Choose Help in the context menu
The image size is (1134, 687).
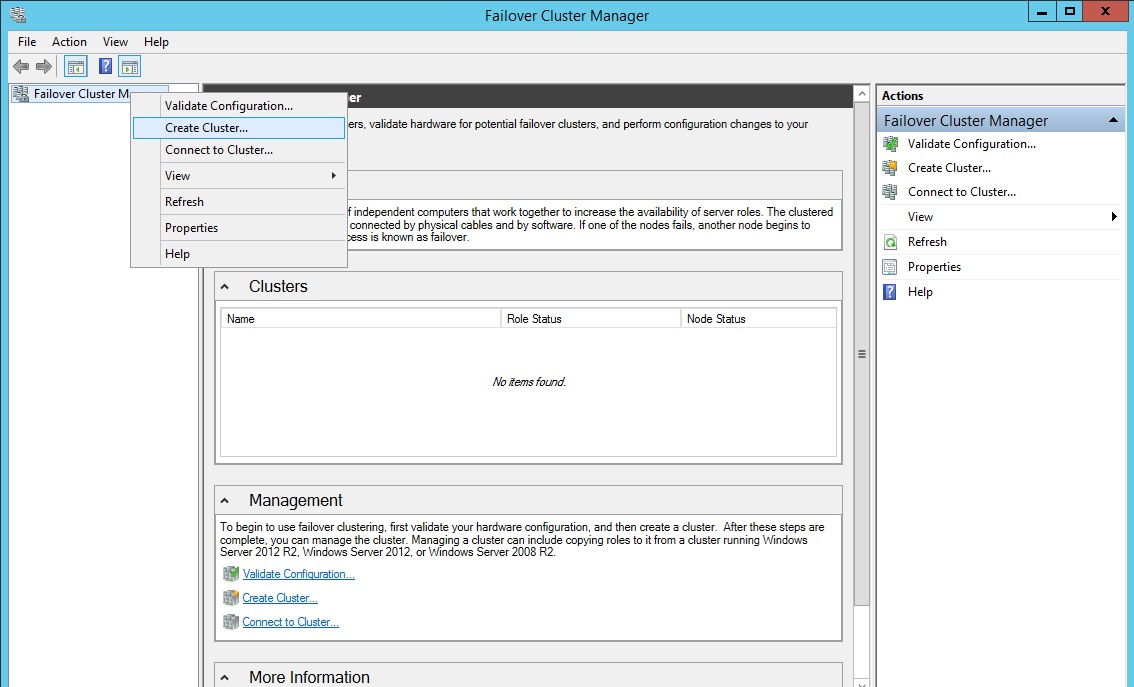(x=239, y=254)
